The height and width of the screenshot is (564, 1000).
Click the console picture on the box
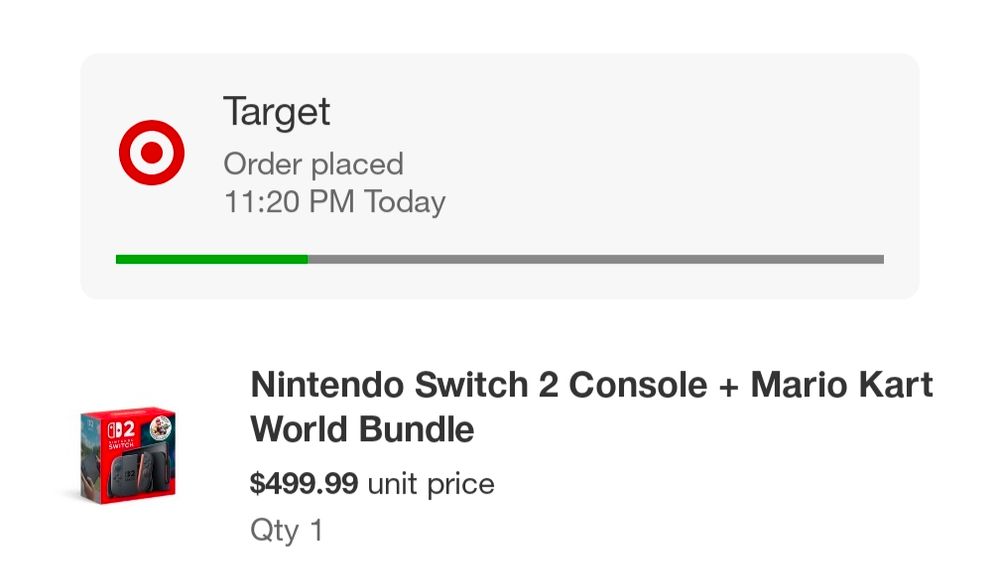(135, 472)
